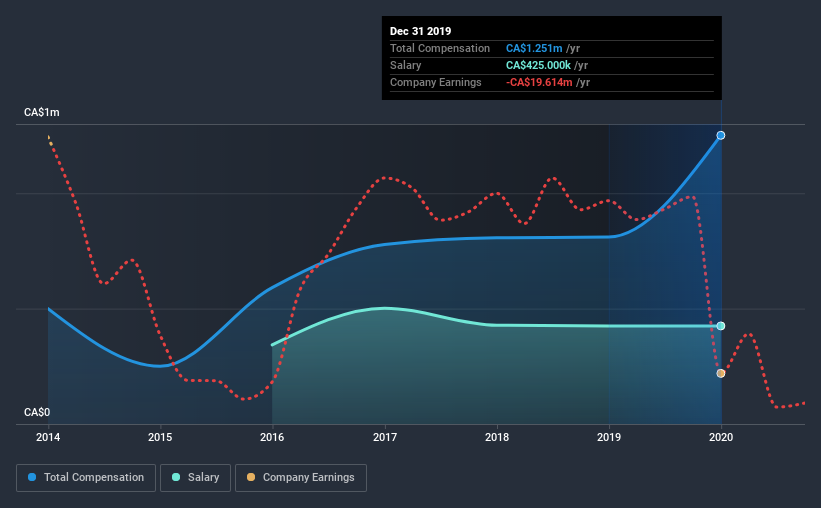Toggle the Salary legend button
The image size is (821, 508).
pyautogui.click(x=195, y=478)
